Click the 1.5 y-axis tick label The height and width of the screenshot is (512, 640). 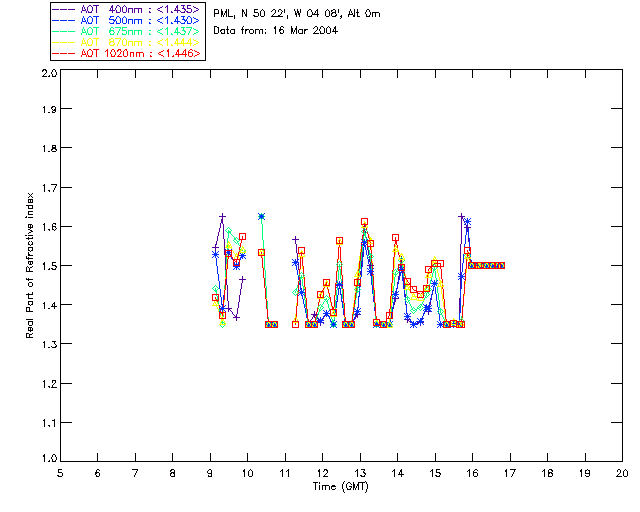pyautogui.click(x=49, y=266)
